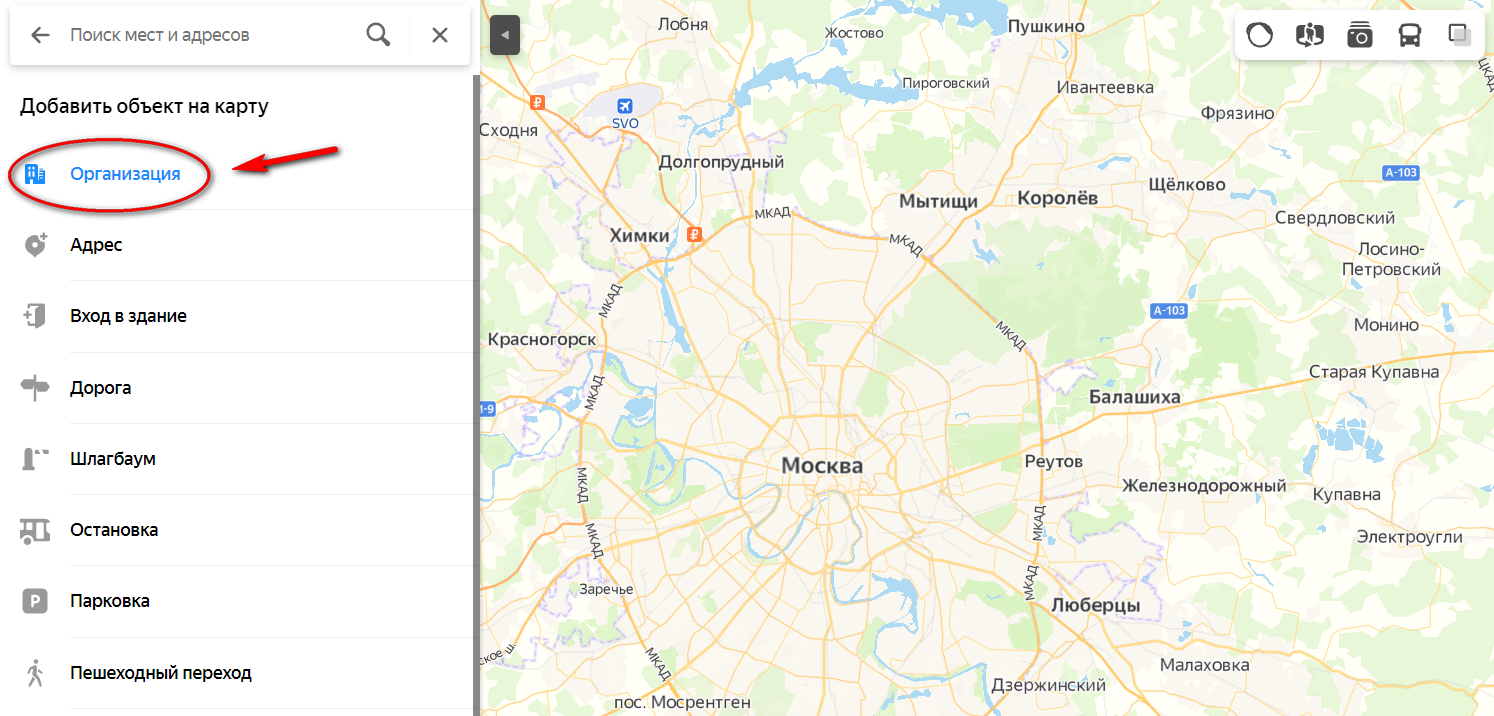Click the back arrow in search bar
1494x716 pixels.
click(40, 35)
